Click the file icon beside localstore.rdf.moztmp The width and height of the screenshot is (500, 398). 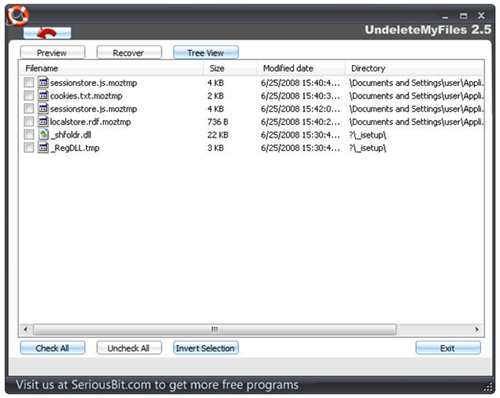tap(43, 122)
